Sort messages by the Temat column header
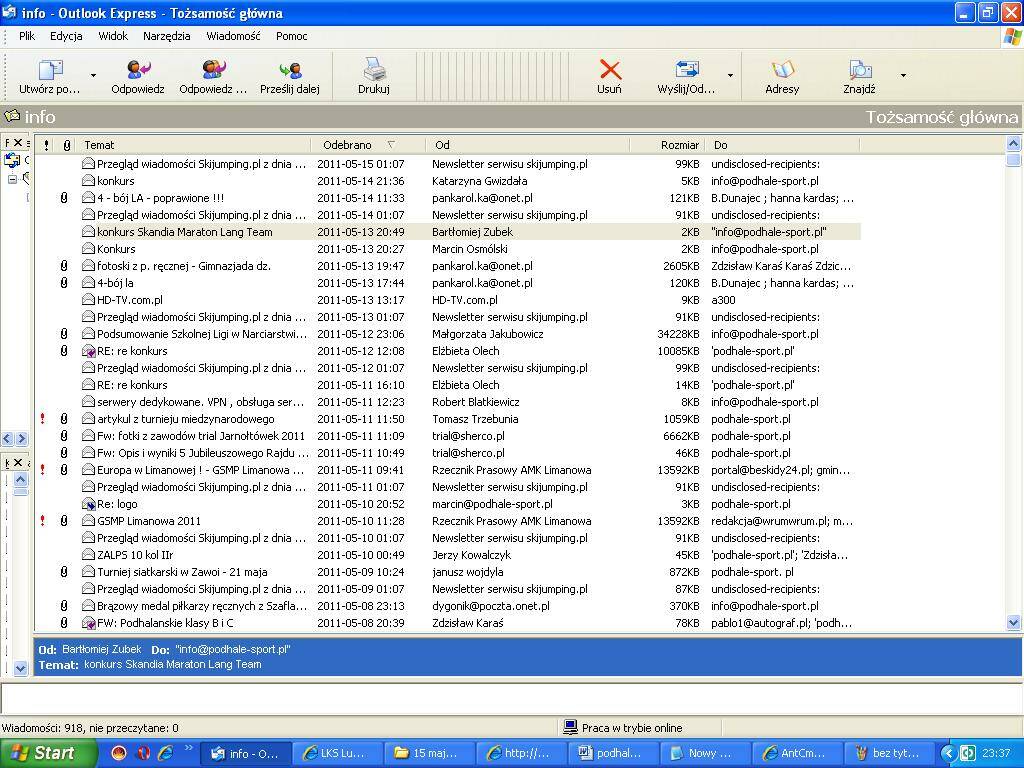 (194, 145)
